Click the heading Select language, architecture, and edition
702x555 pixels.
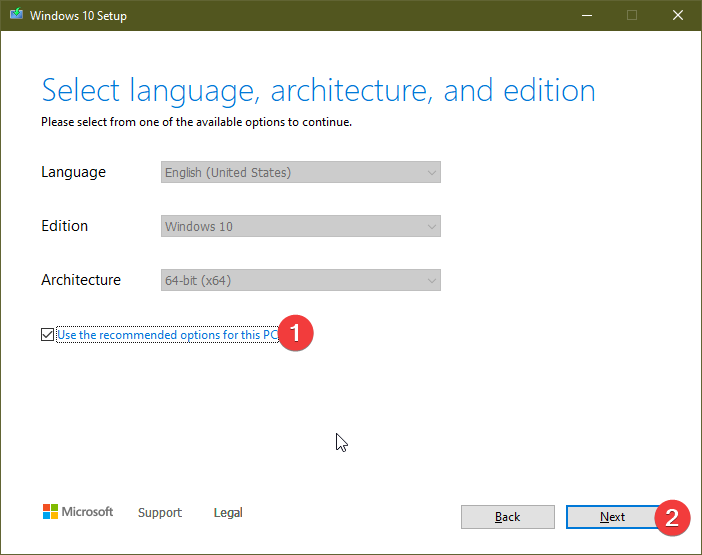point(318,91)
